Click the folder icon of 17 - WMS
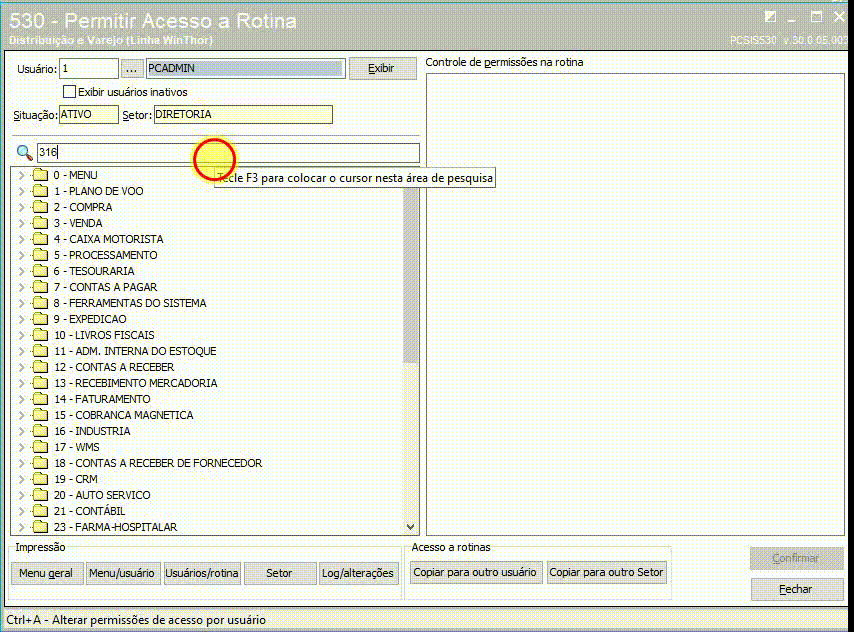 click(x=40, y=447)
